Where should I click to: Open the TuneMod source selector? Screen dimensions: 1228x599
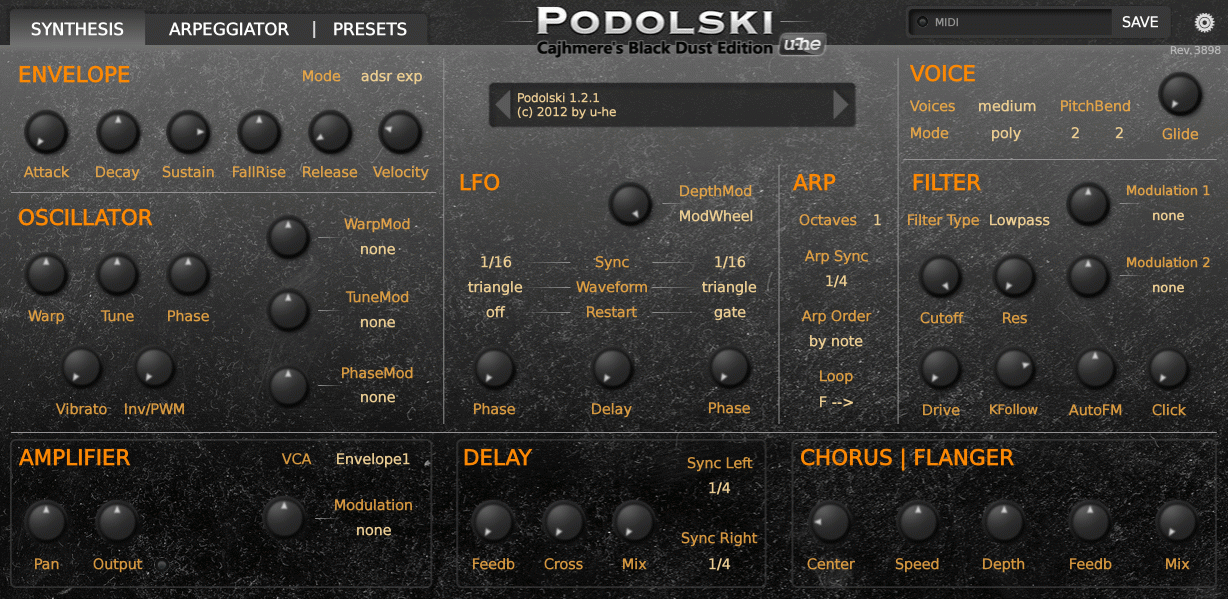[x=378, y=322]
